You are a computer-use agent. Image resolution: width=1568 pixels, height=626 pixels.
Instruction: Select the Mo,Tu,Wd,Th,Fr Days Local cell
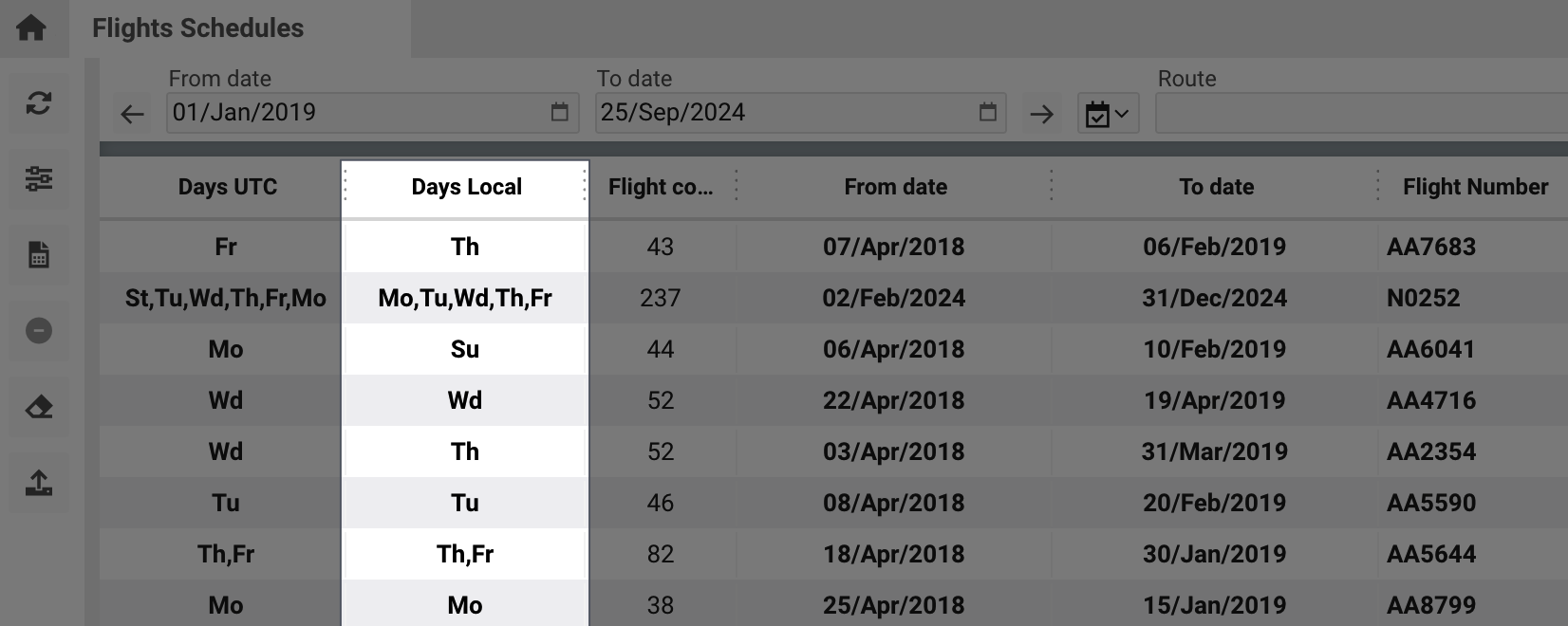click(x=465, y=298)
